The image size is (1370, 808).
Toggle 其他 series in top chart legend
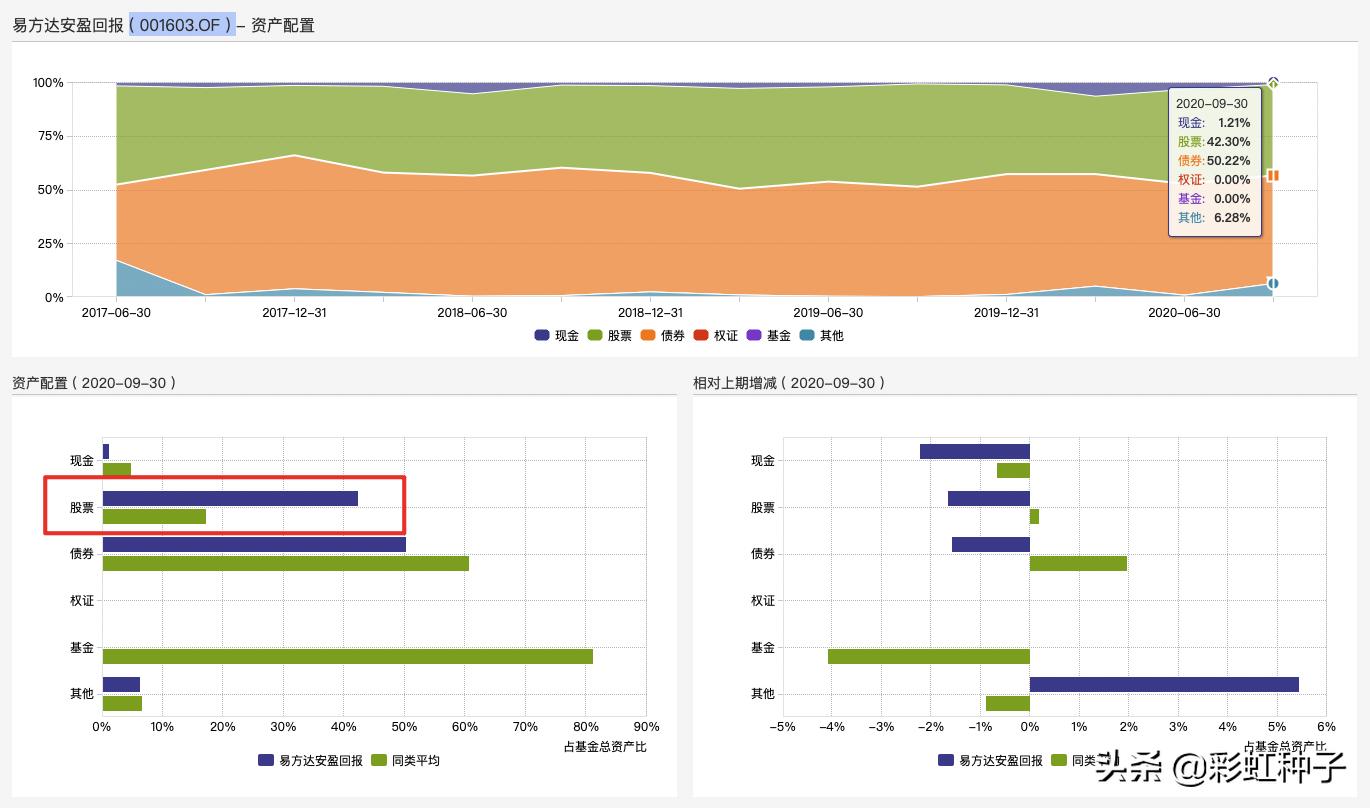point(822,336)
